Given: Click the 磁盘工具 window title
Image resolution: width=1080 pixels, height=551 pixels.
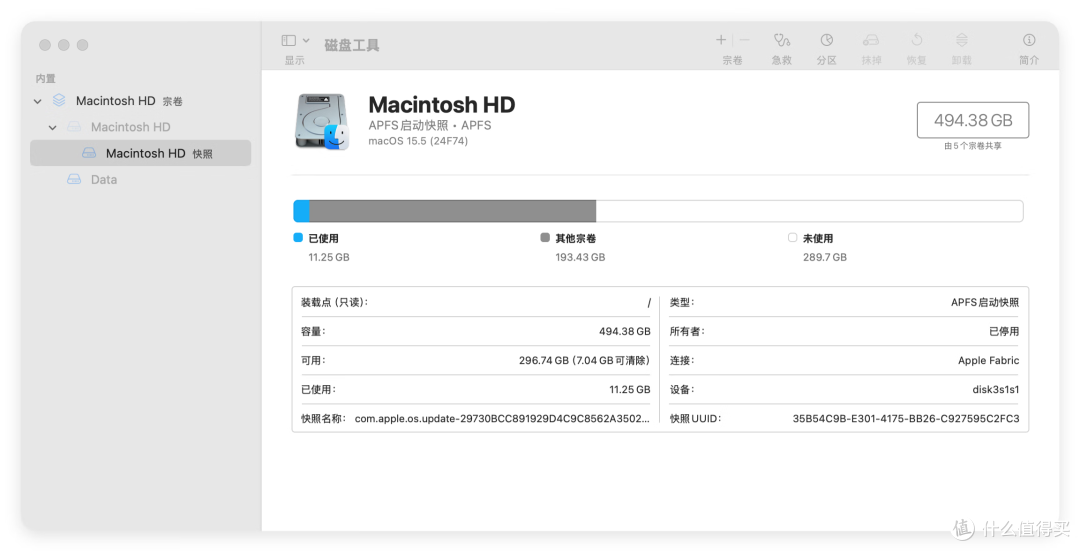Looking at the screenshot, I should click(x=352, y=45).
